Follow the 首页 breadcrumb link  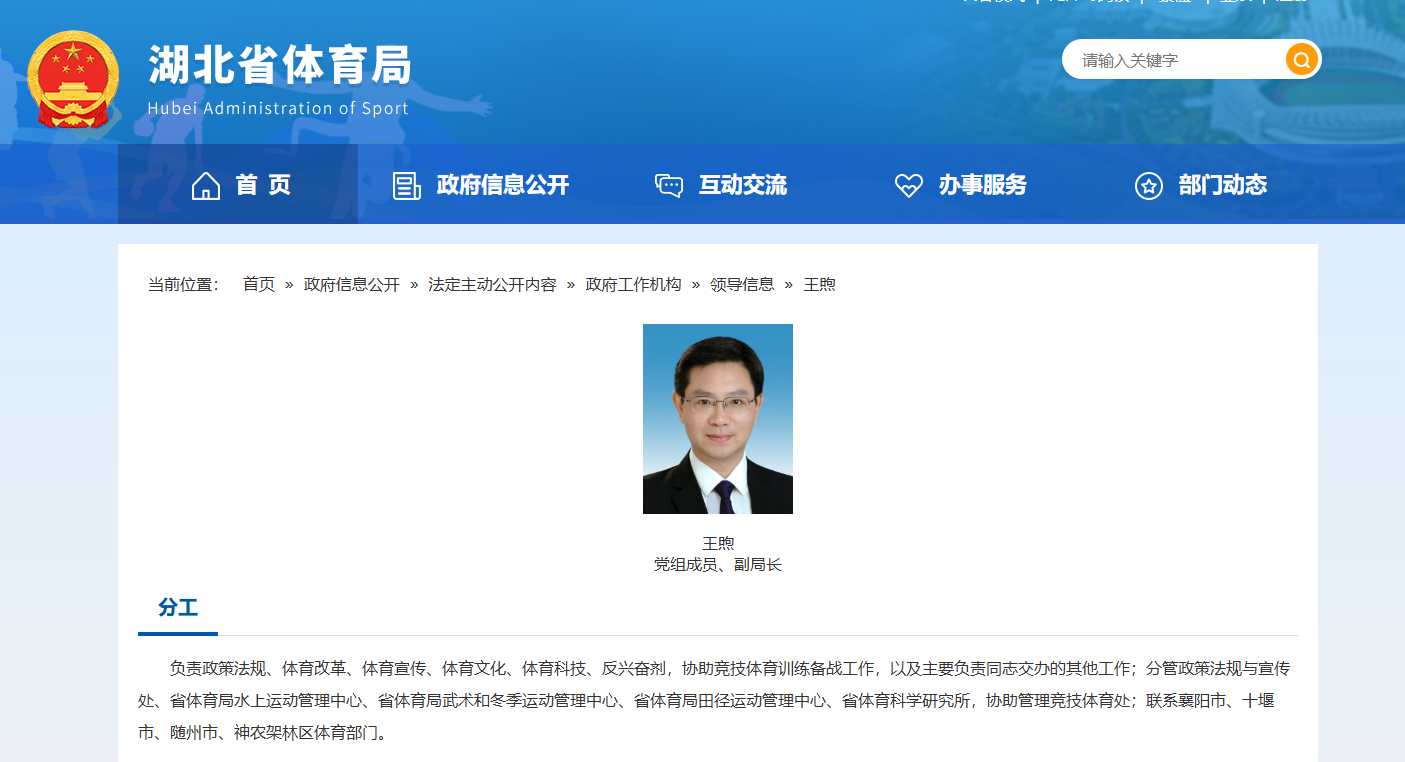coord(259,284)
